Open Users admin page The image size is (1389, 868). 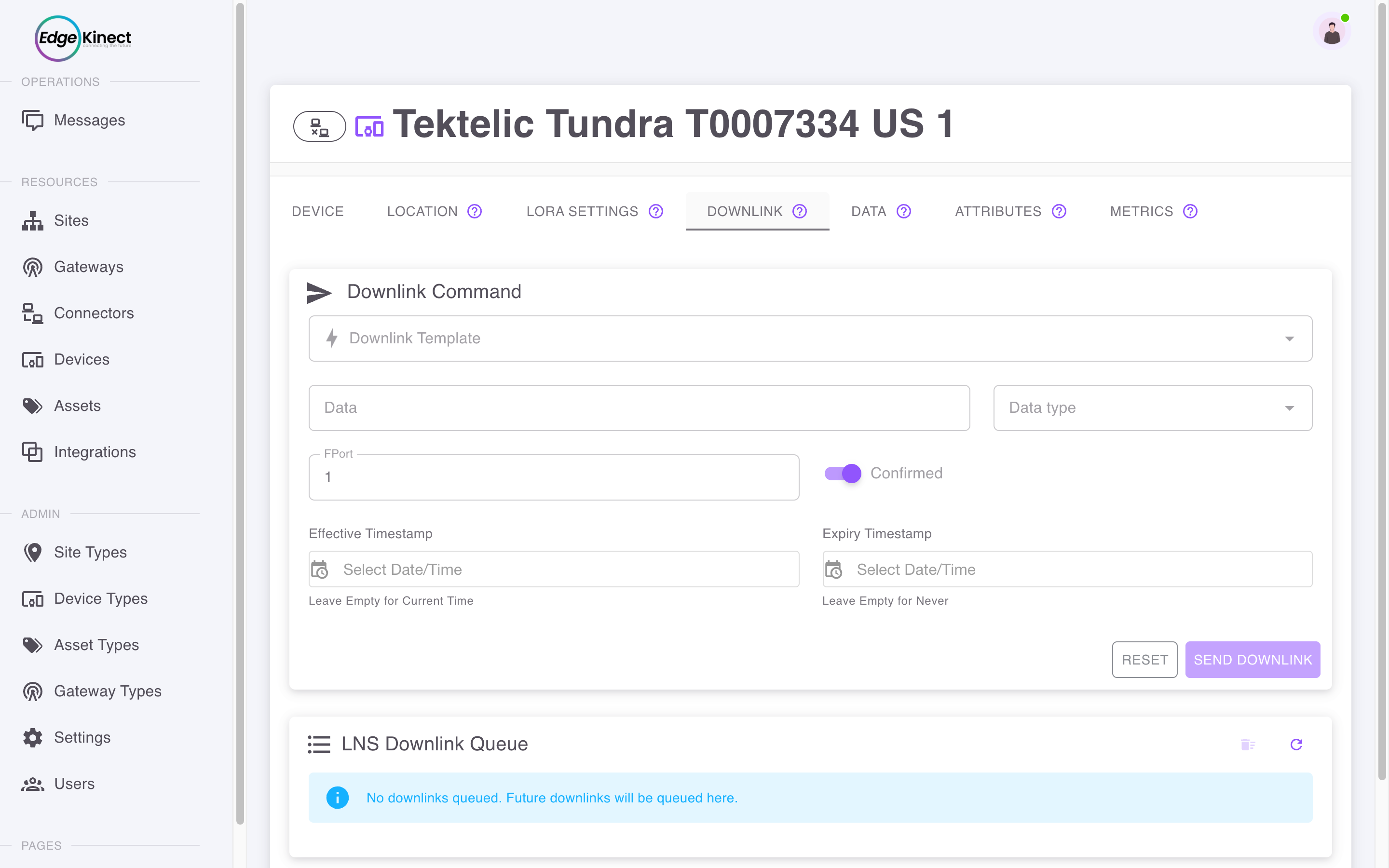point(74,784)
